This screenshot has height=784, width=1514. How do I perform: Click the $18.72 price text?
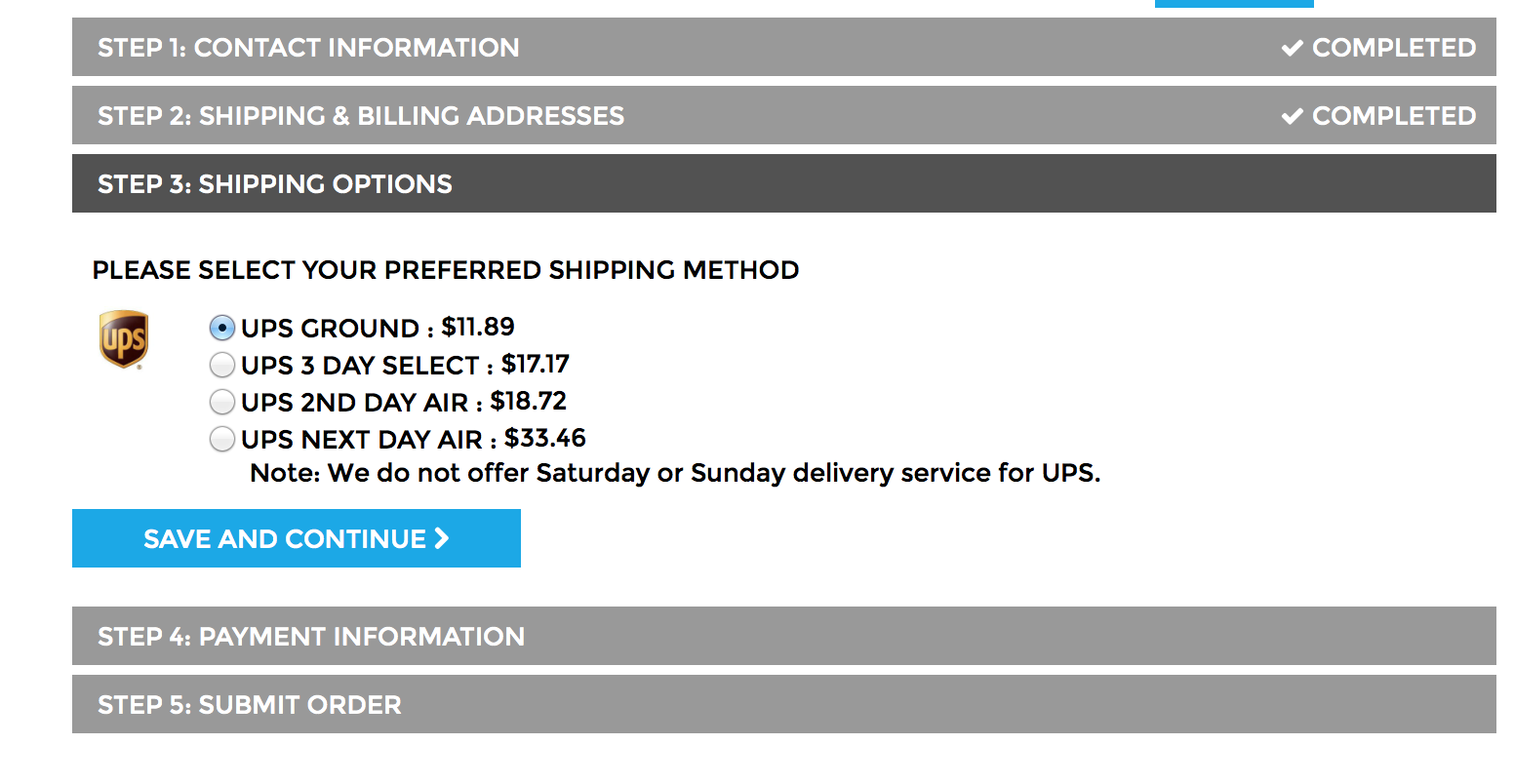528,401
